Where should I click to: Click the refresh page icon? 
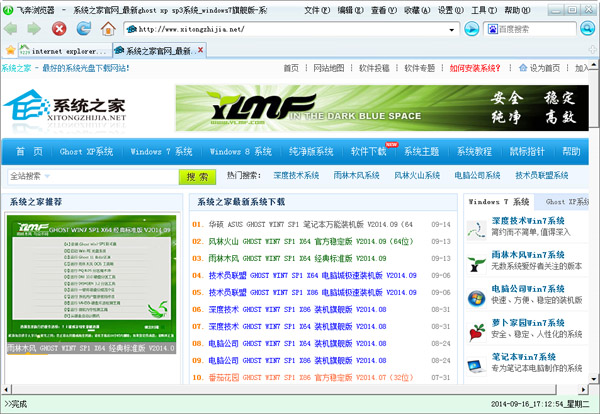(x=83, y=29)
